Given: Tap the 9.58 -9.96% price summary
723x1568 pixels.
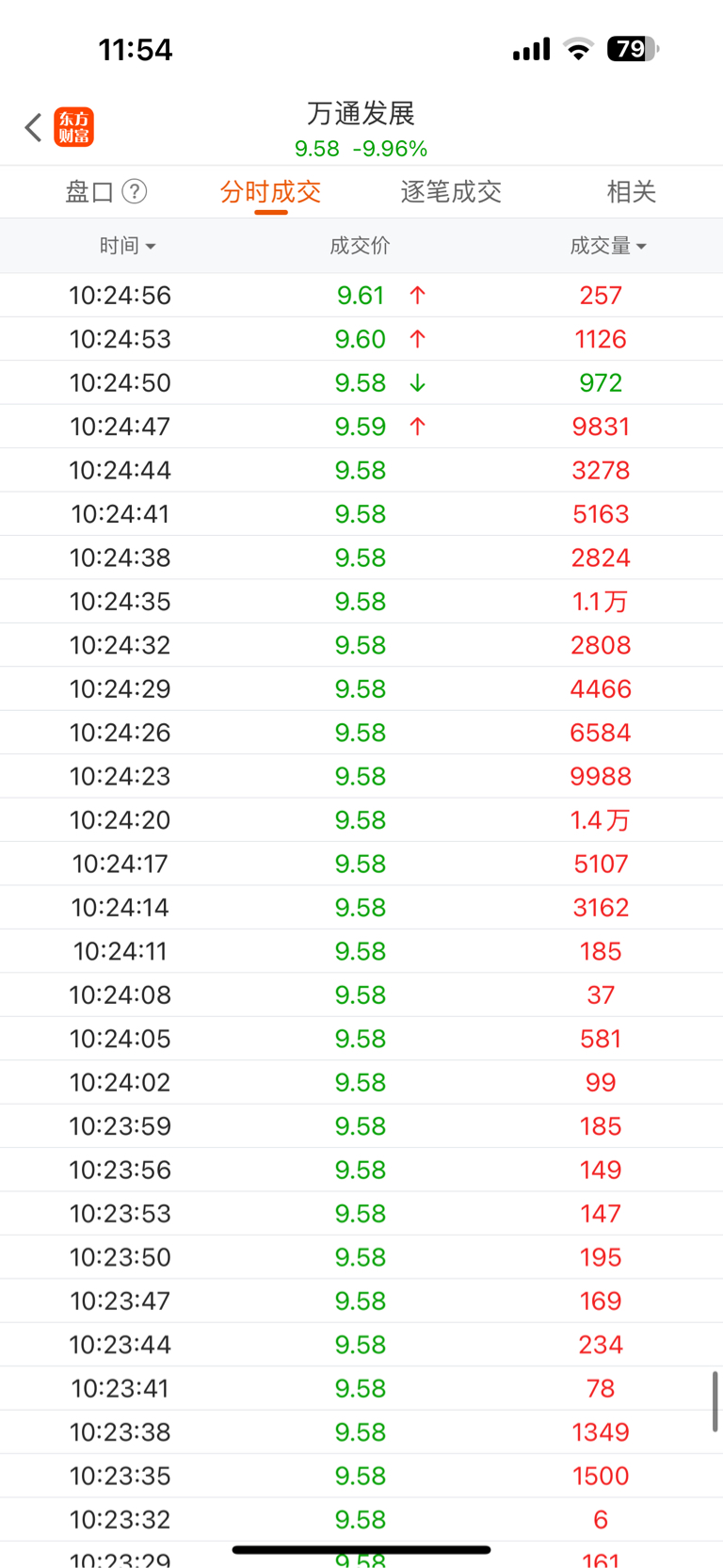Looking at the screenshot, I should tap(361, 149).
